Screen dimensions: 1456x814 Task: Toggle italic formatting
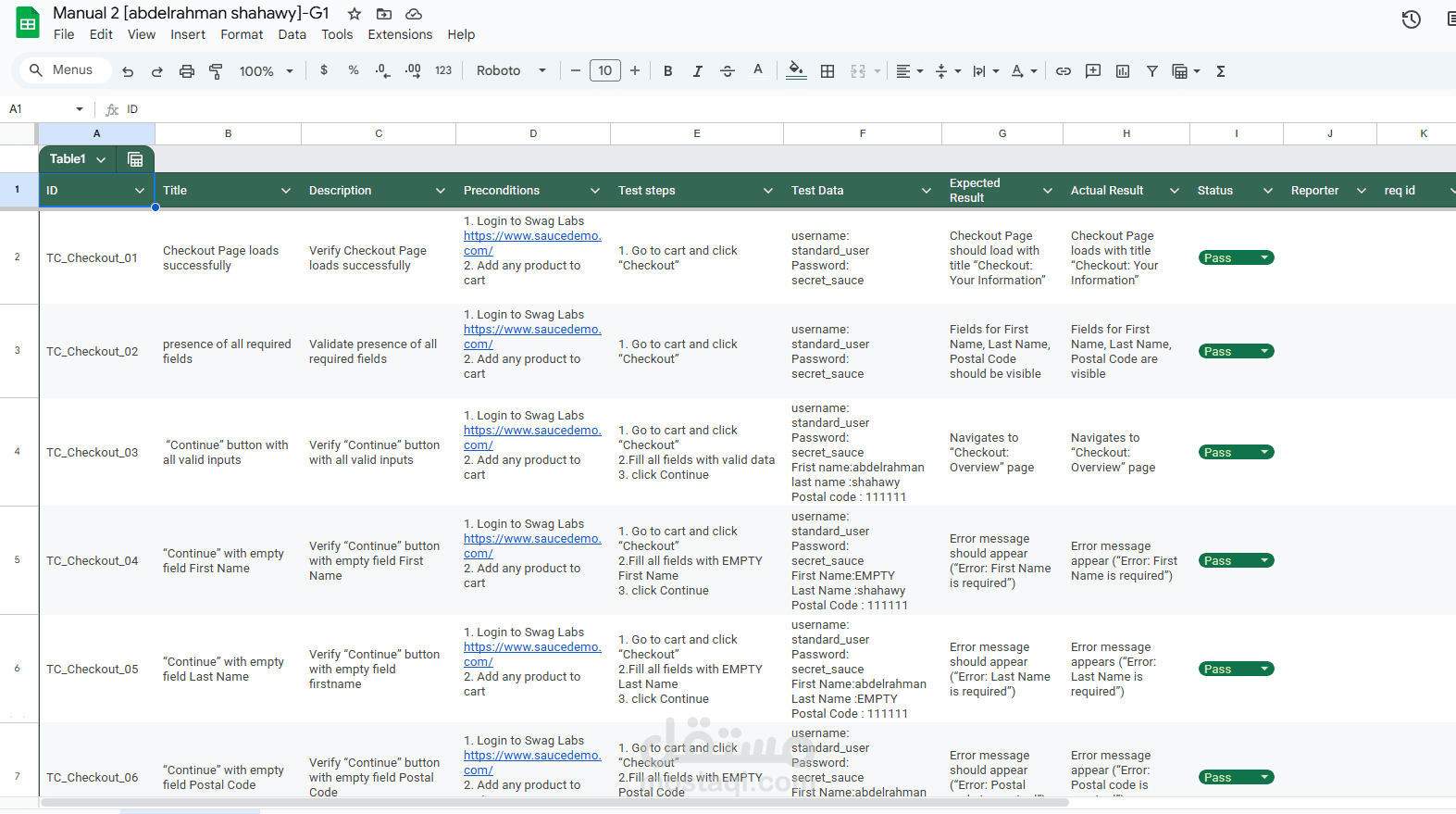[697, 71]
